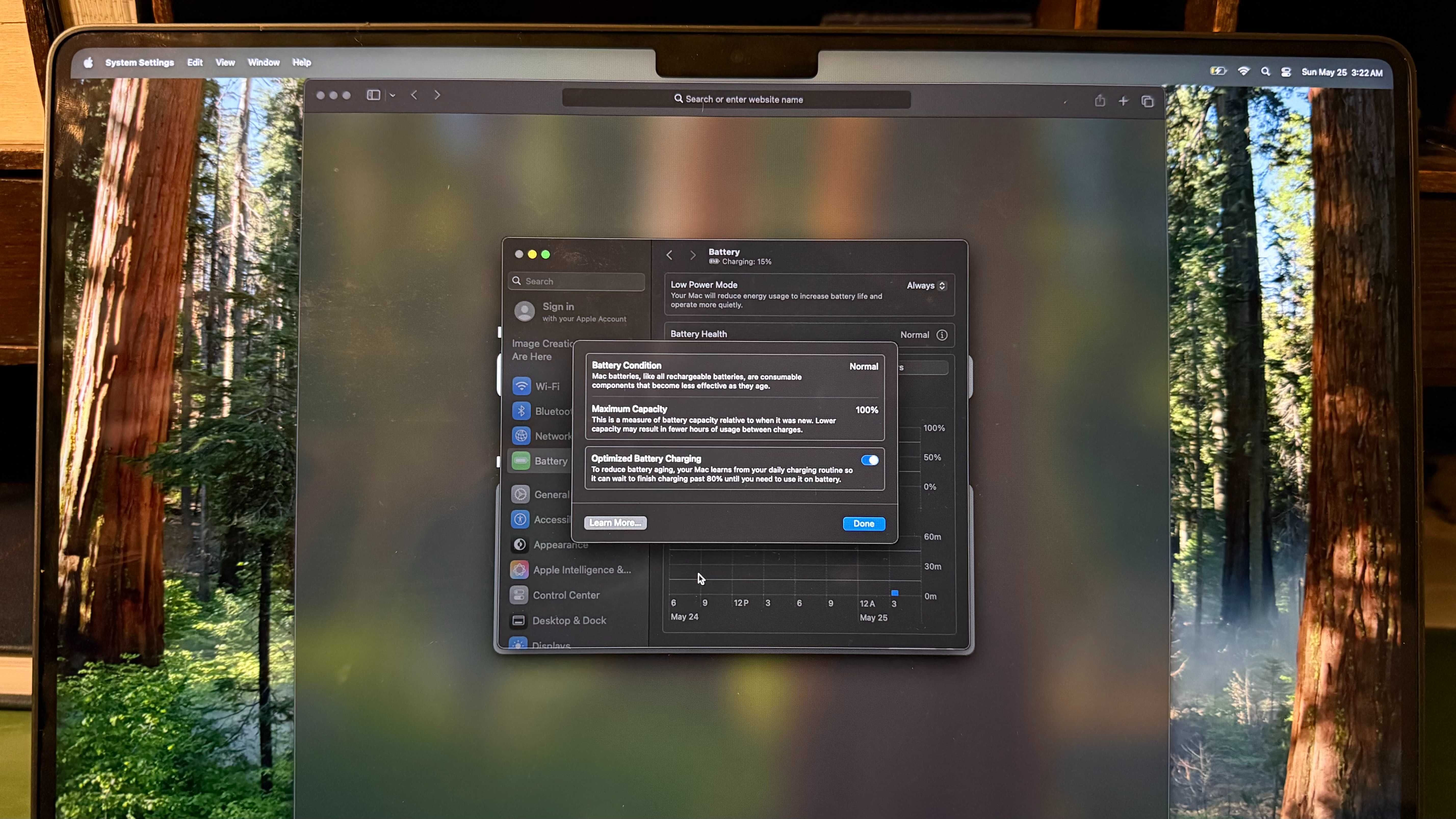Open a new Safari tab with plus icon
This screenshot has width=1456, height=819.
[1123, 101]
